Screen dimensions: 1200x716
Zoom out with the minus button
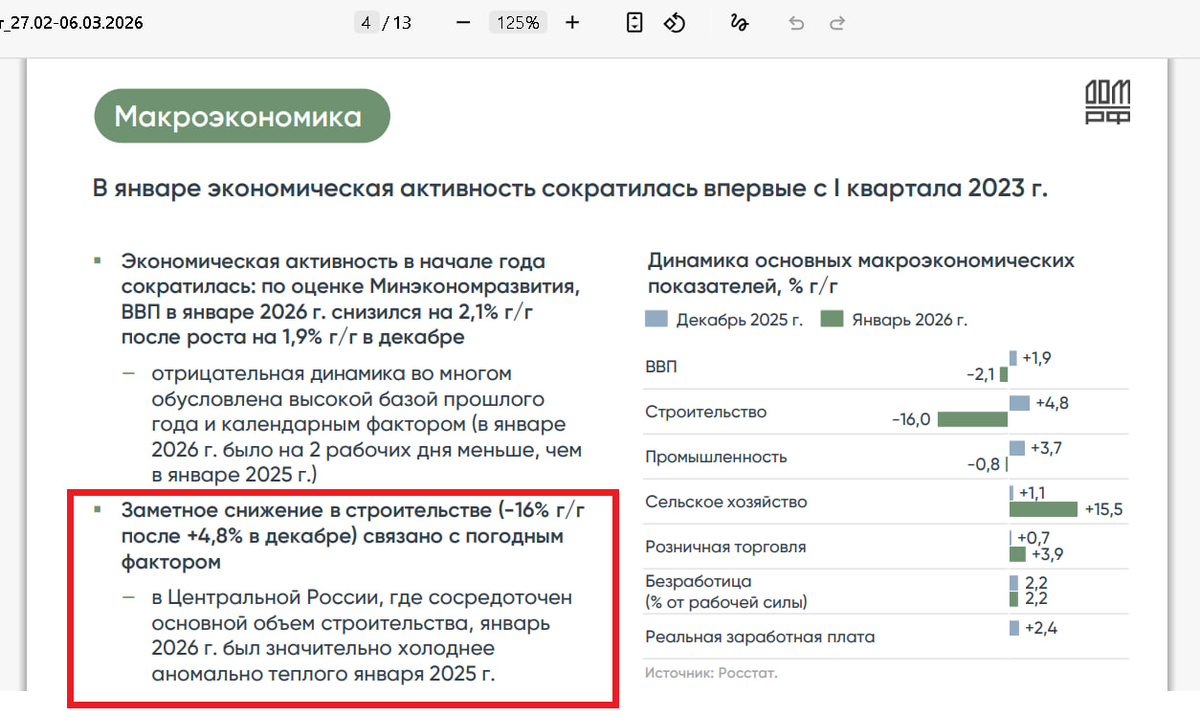point(463,22)
